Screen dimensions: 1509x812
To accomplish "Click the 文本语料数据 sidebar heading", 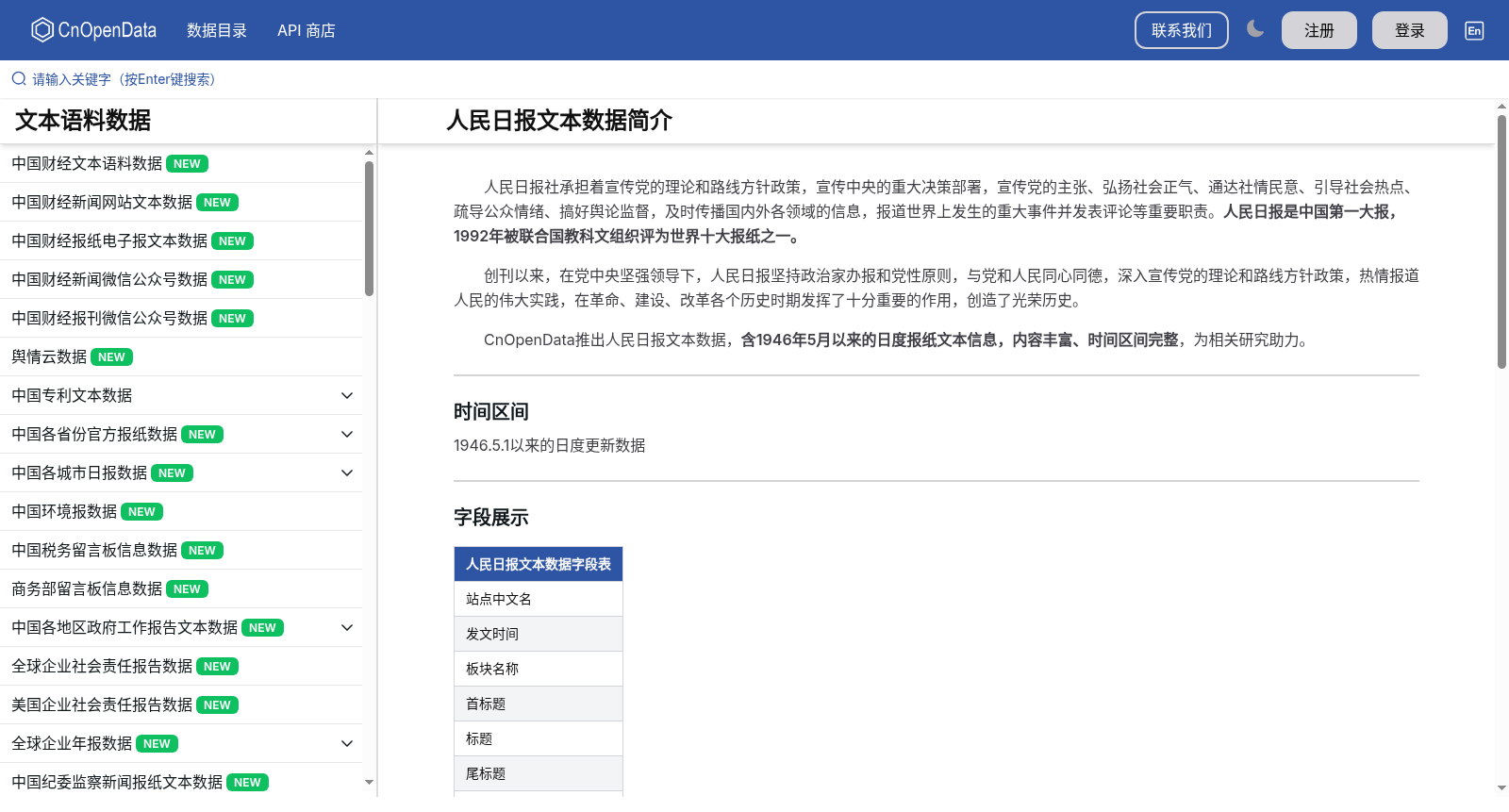I will click(x=83, y=121).
